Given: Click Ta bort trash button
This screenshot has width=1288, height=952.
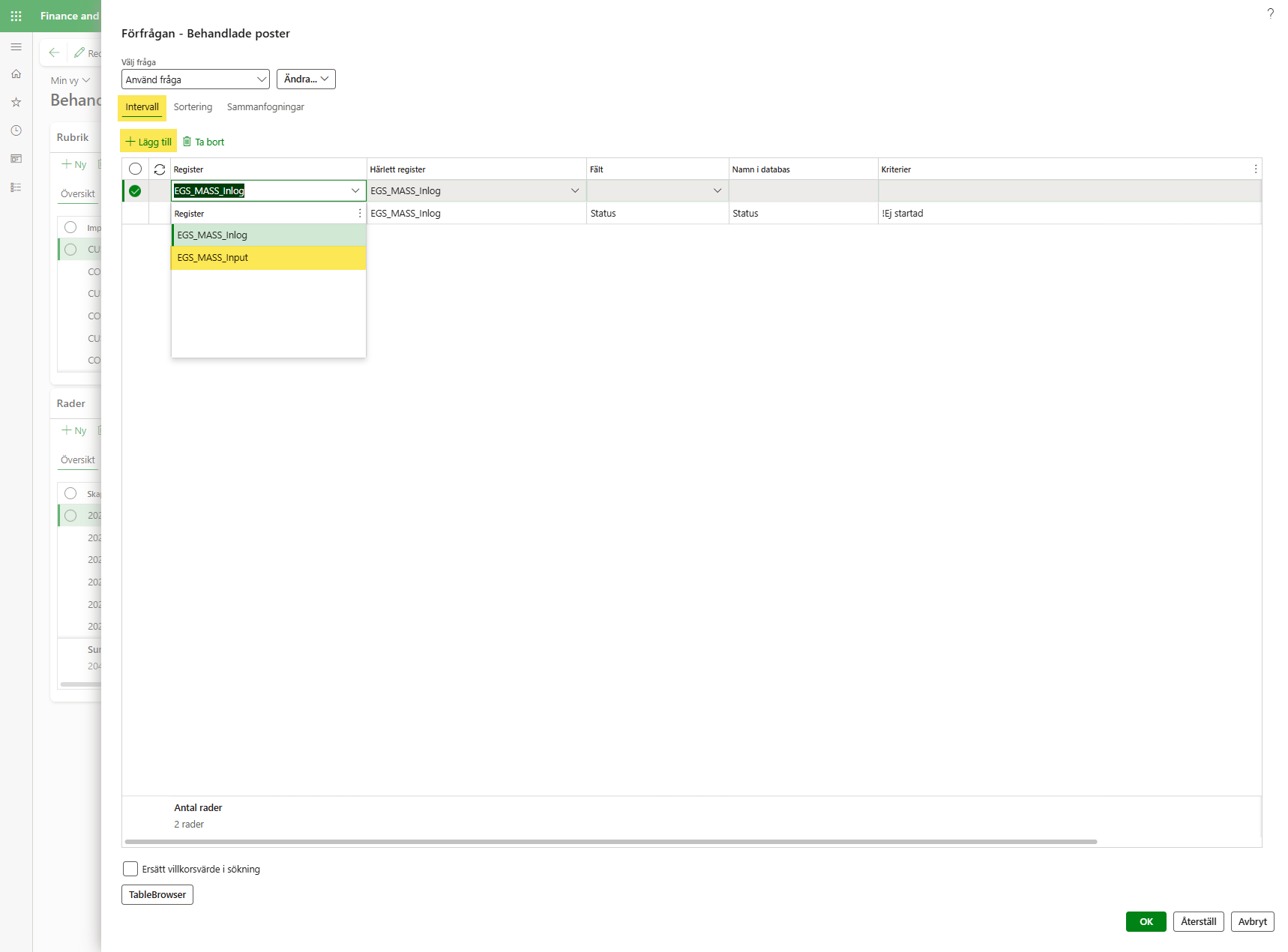Looking at the screenshot, I should pos(204,142).
